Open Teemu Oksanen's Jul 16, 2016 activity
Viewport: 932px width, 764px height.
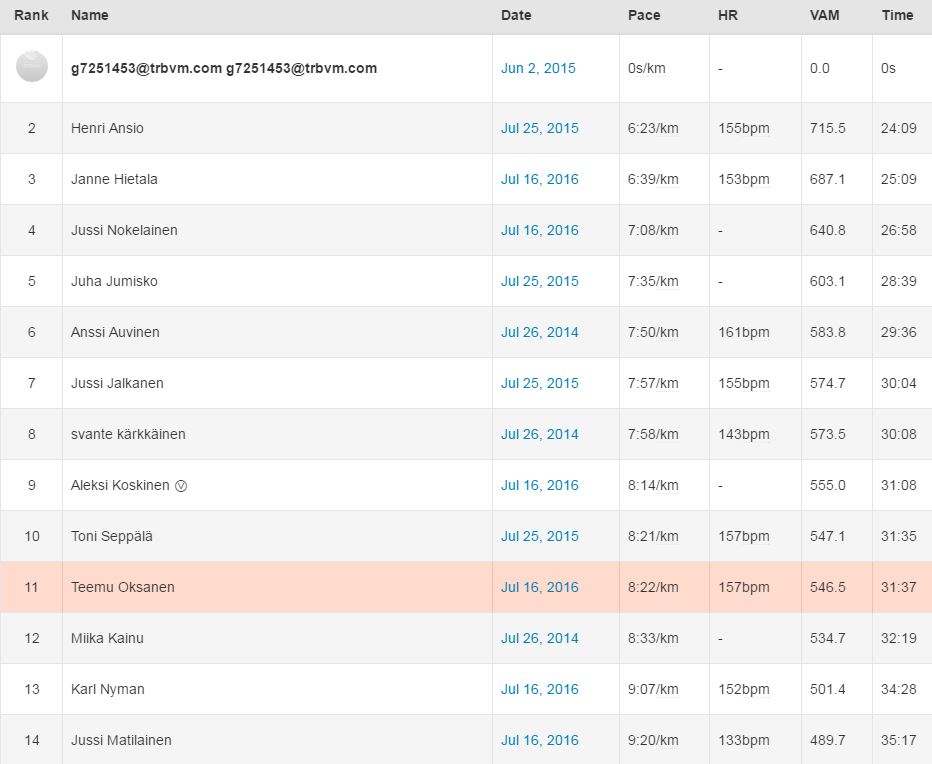pyautogui.click(x=539, y=588)
